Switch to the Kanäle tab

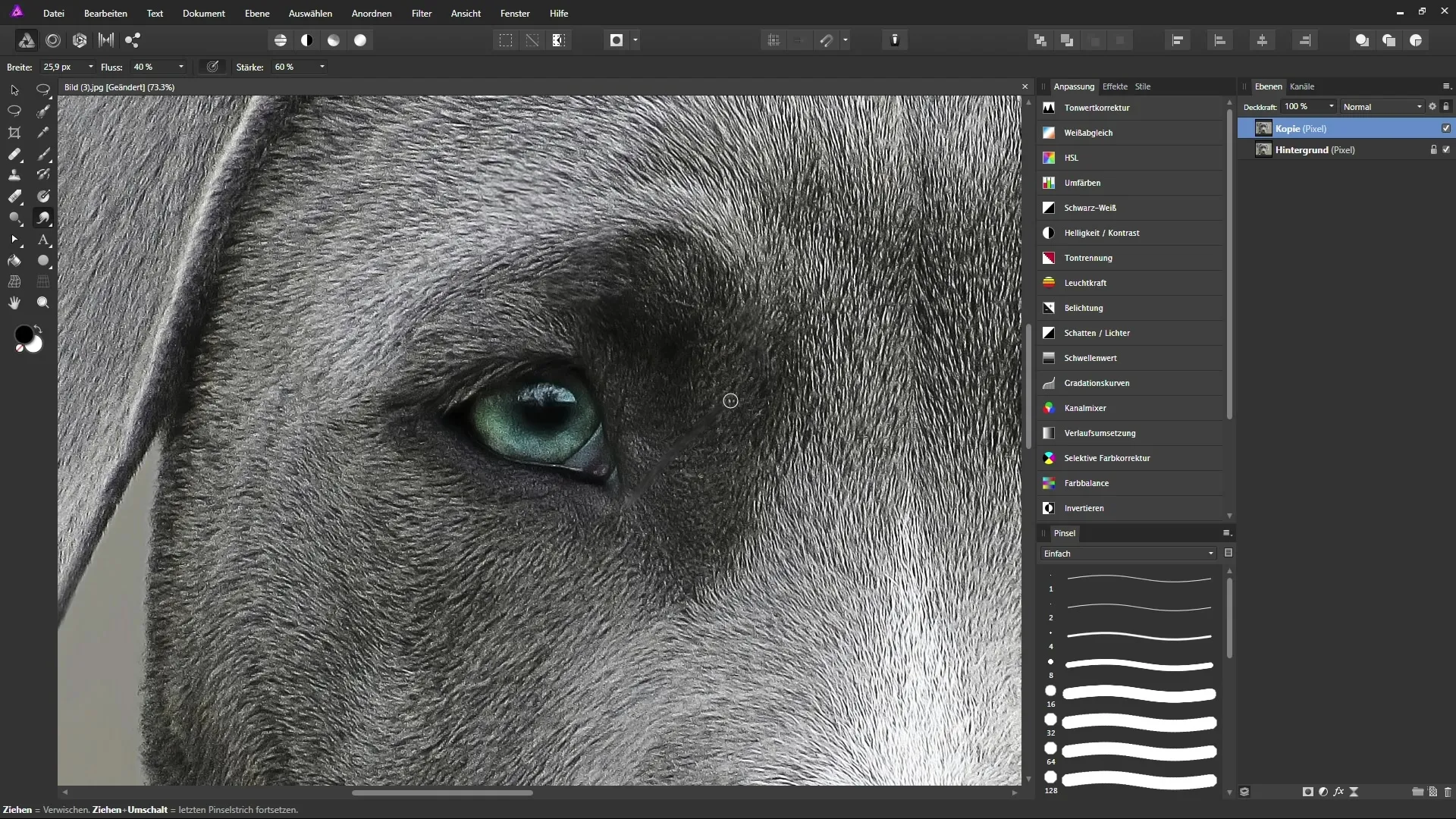[x=1302, y=86]
